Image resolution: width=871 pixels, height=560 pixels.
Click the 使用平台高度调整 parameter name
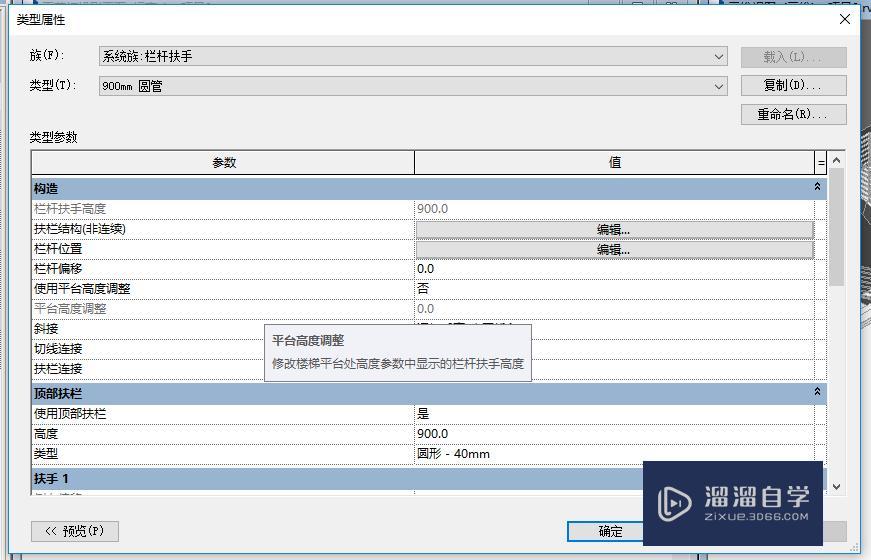[82, 289]
